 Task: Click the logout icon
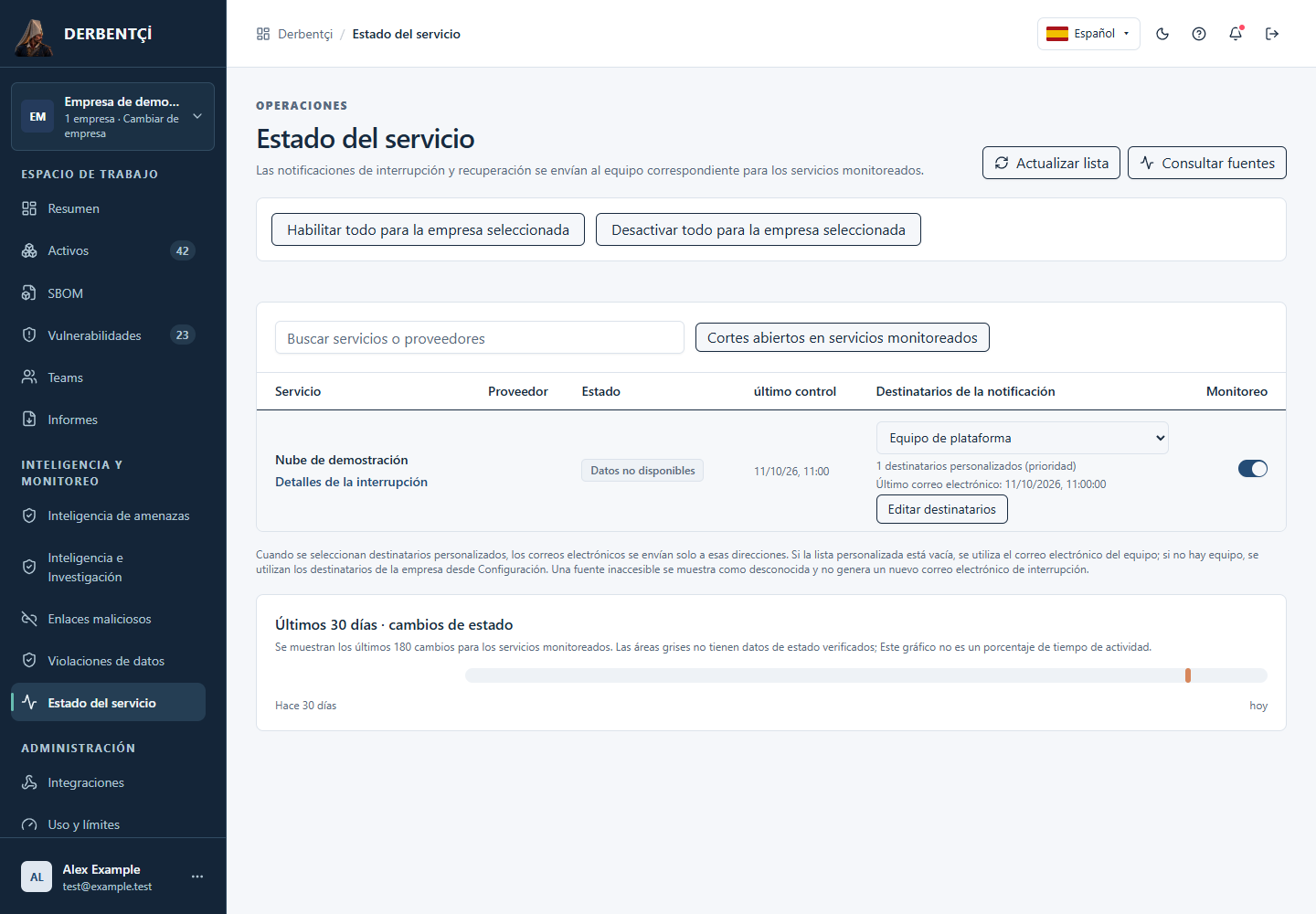(x=1272, y=34)
